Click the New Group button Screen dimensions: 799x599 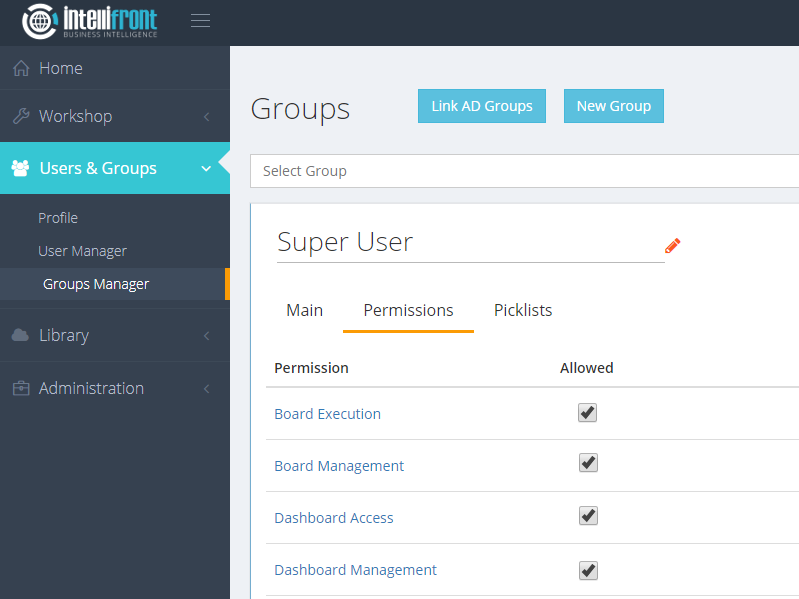pyautogui.click(x=613, y=106)
